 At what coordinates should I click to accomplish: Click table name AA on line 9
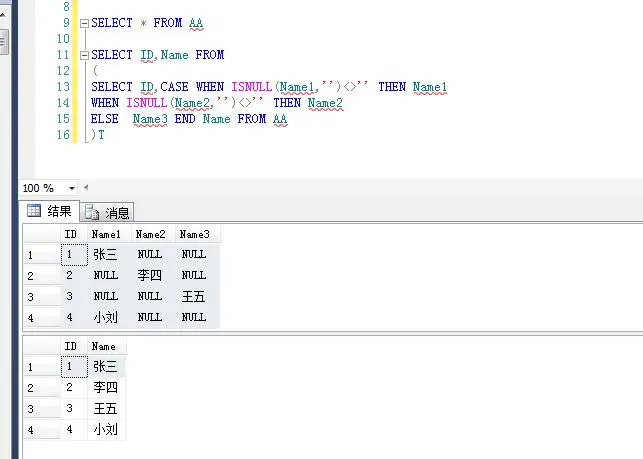coord(196,23)
